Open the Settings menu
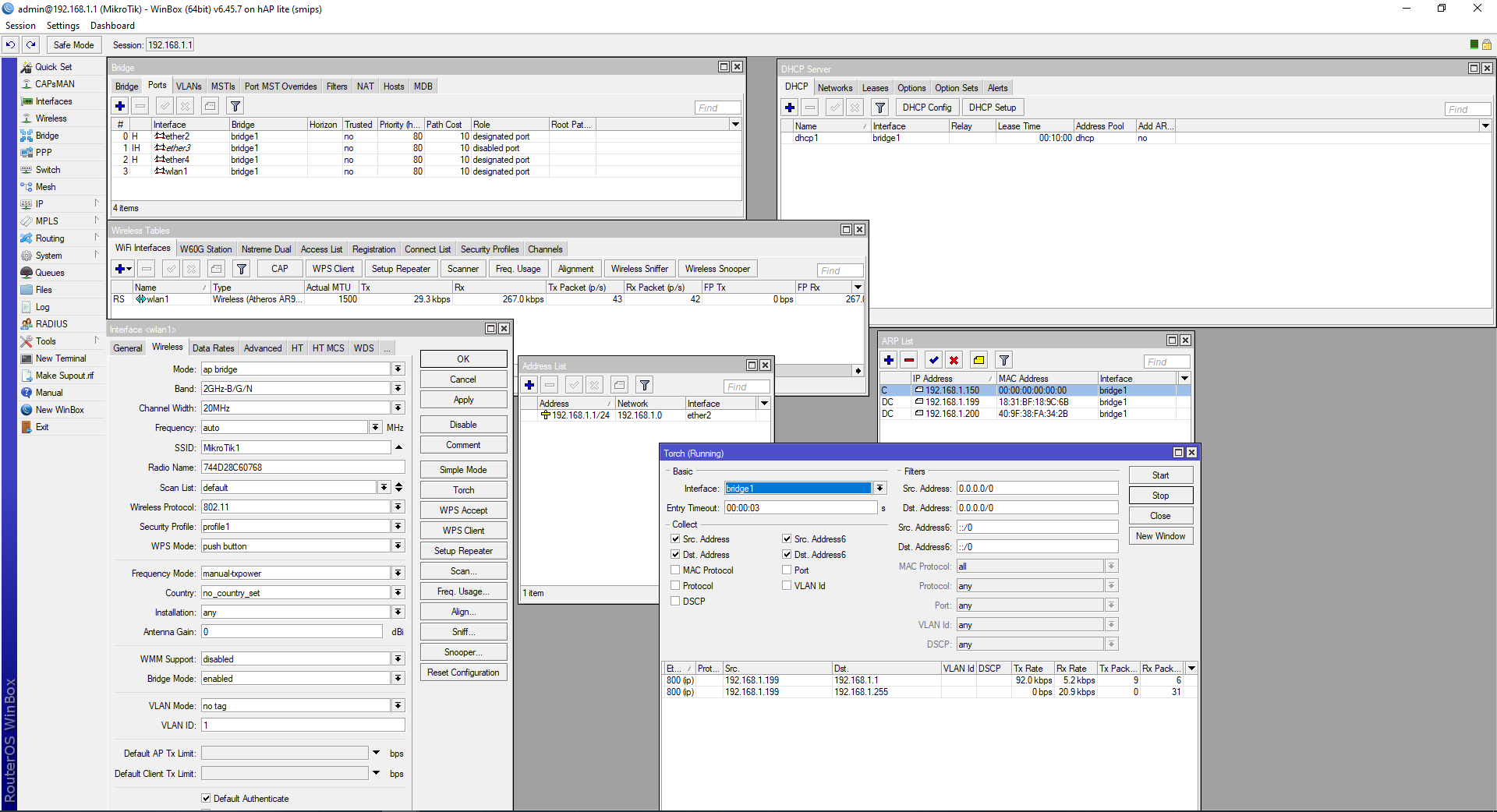Viewport: 1497px width, 812px height. coord(63,26)
